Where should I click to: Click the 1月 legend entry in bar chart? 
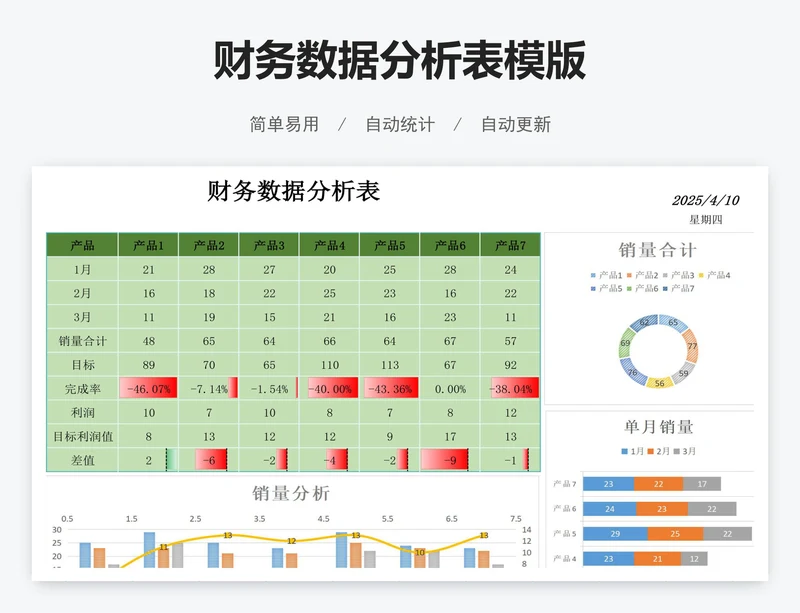coord(633,451)
